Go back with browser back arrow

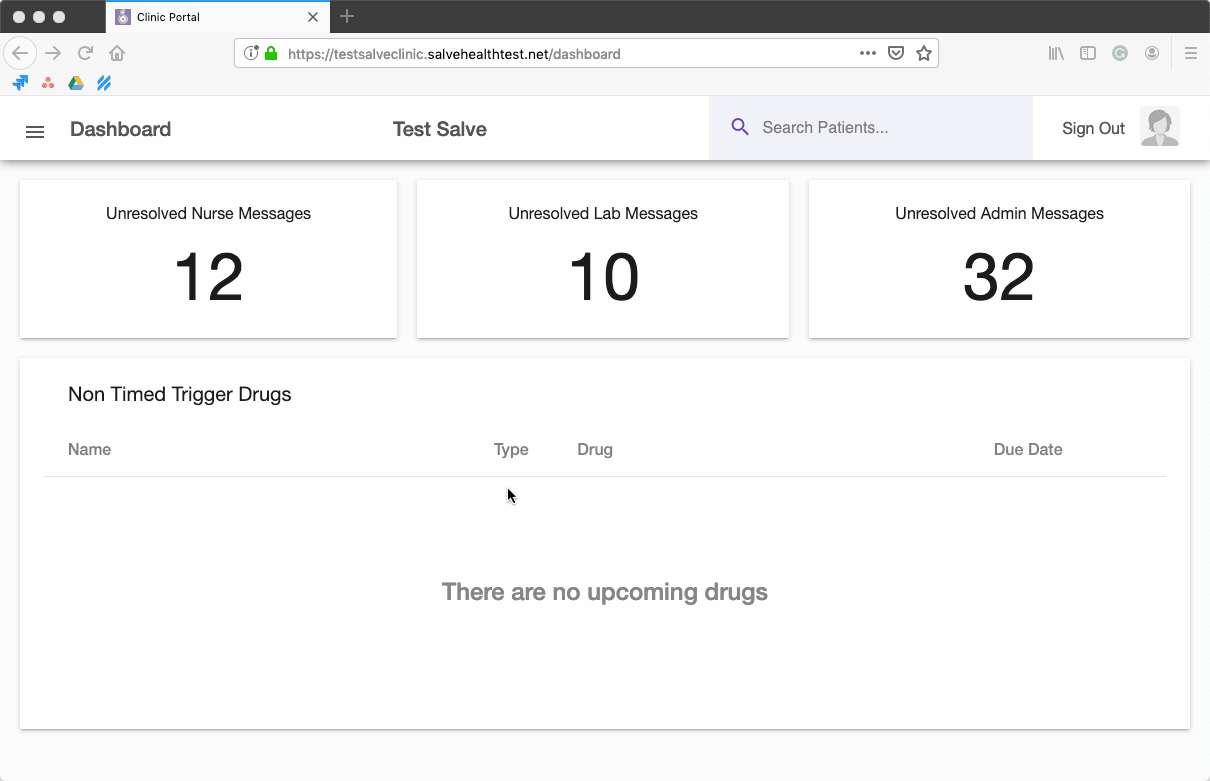(20, 53)
